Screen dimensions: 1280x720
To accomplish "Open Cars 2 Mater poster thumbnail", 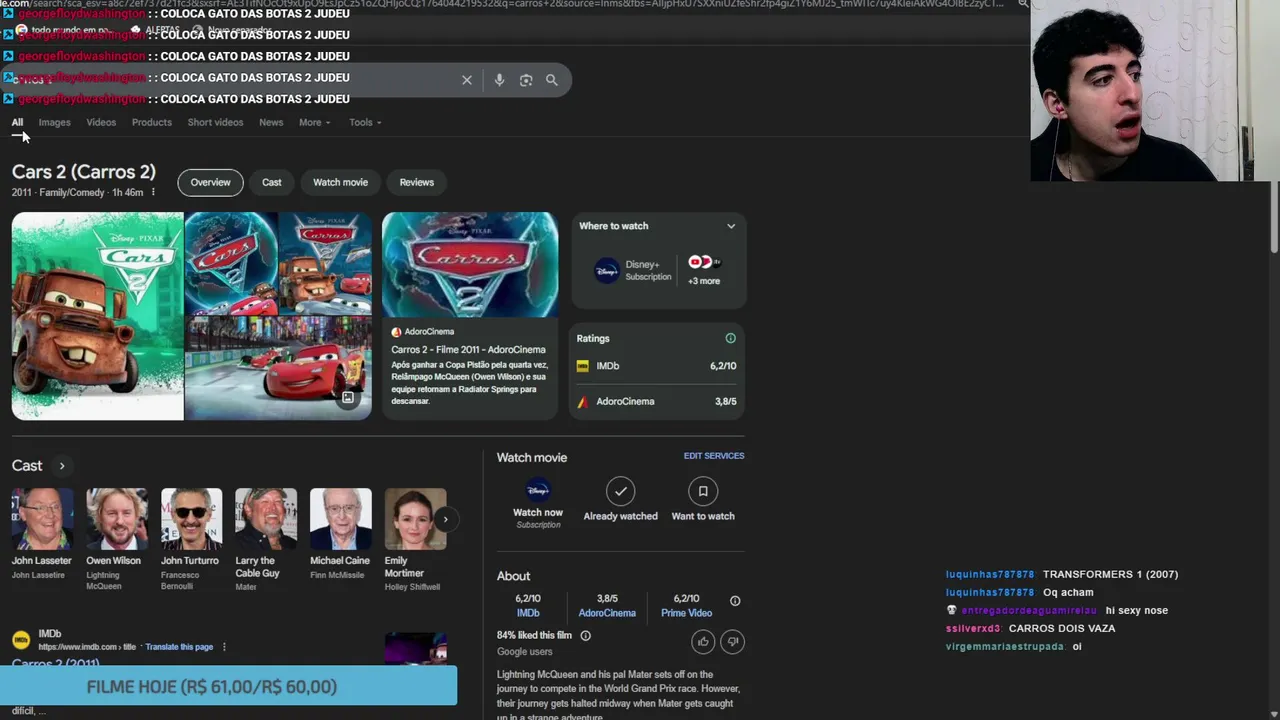I will click(x=98, y=316).
